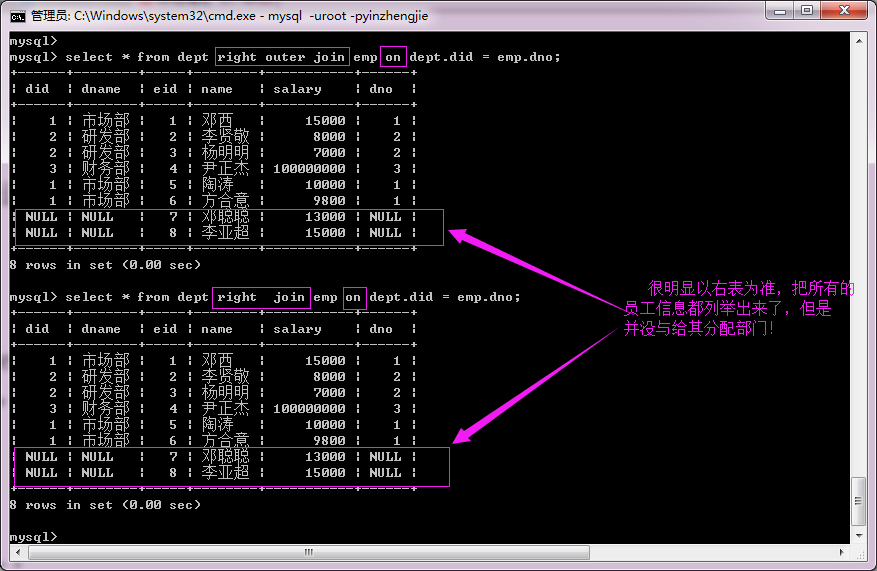Click 'dname' header in first result table
877x571 pixels.
[101, 89]
